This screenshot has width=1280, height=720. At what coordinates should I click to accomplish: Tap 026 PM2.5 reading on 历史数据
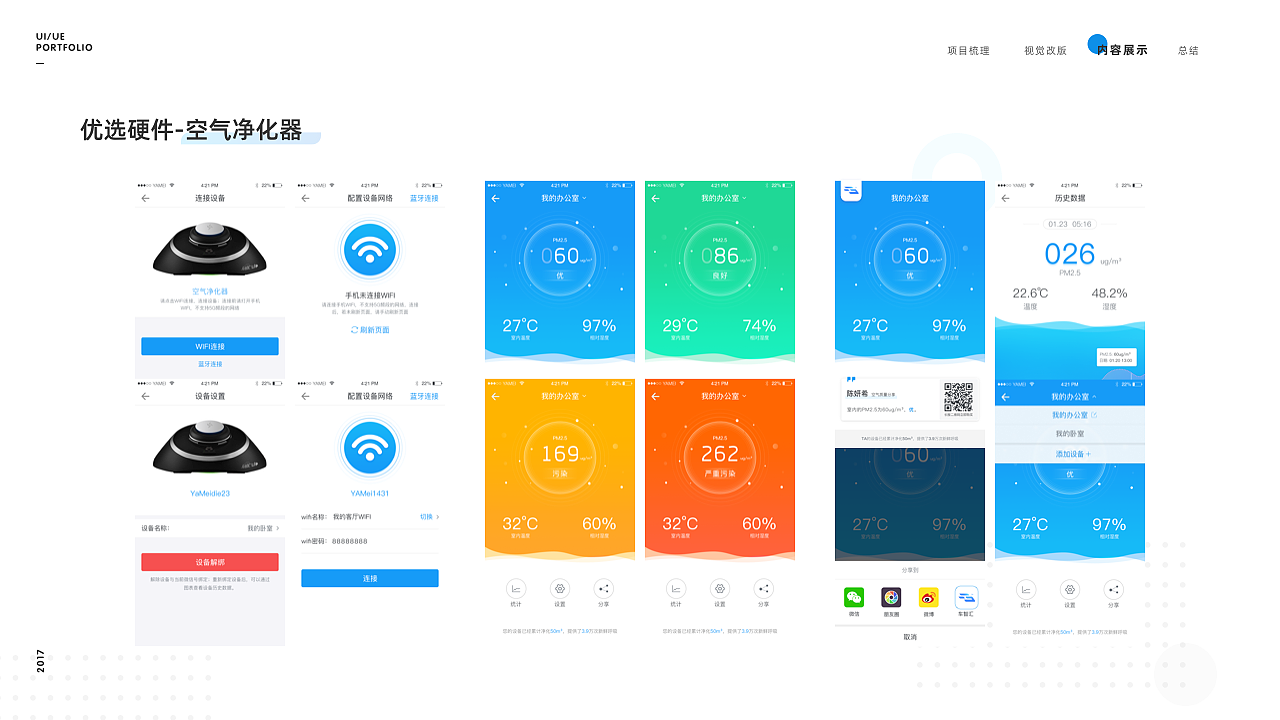(1070, 254)
